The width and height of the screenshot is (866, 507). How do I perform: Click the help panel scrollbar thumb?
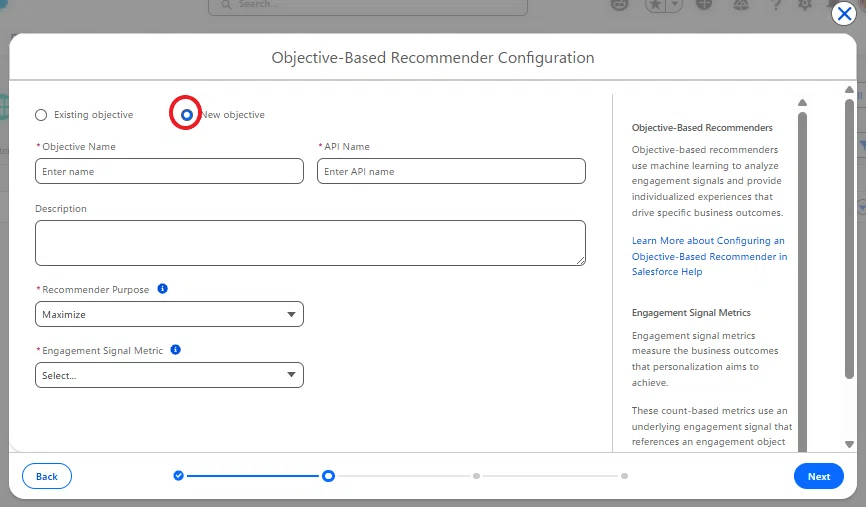tap(802, 282)
